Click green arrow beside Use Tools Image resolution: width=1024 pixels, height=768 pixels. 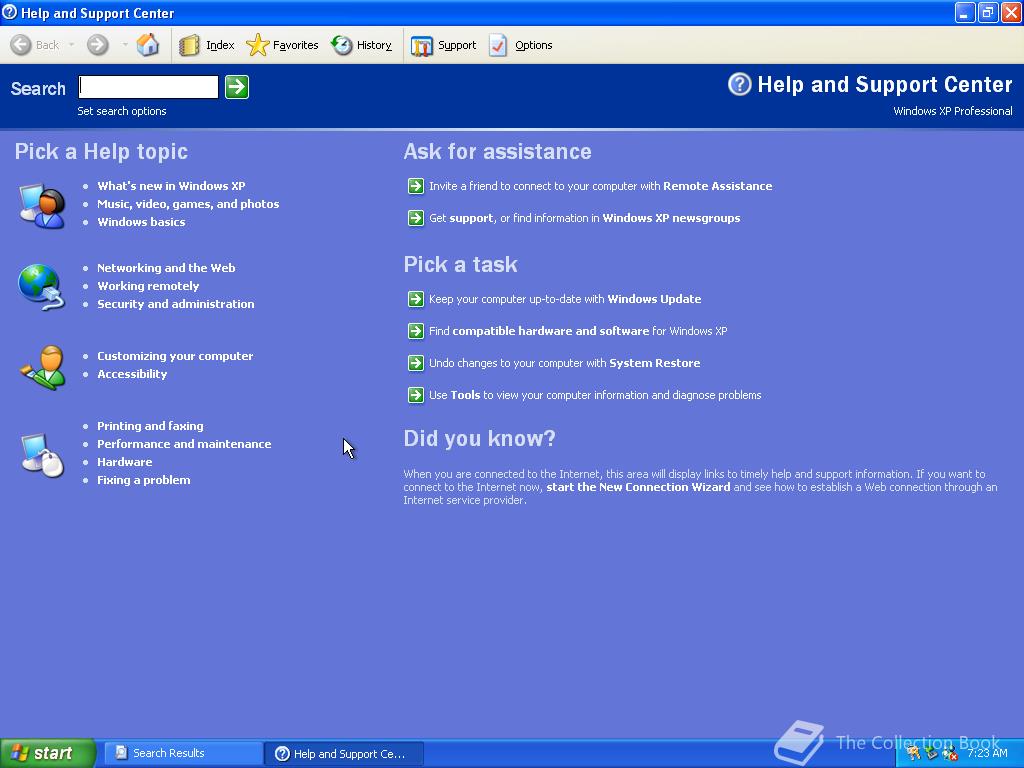point(416,395)
